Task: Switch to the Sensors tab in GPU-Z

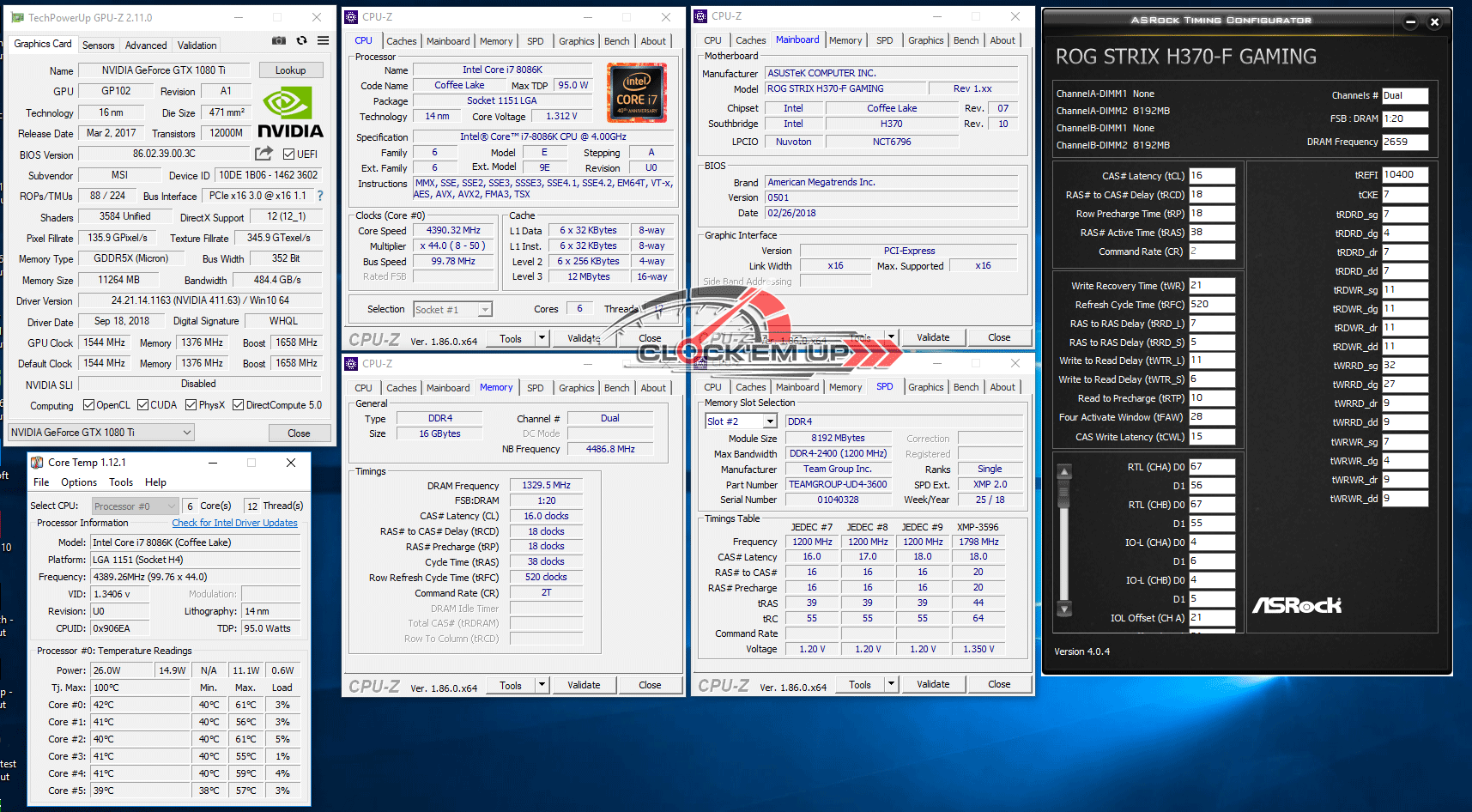Action: (98, 45)
